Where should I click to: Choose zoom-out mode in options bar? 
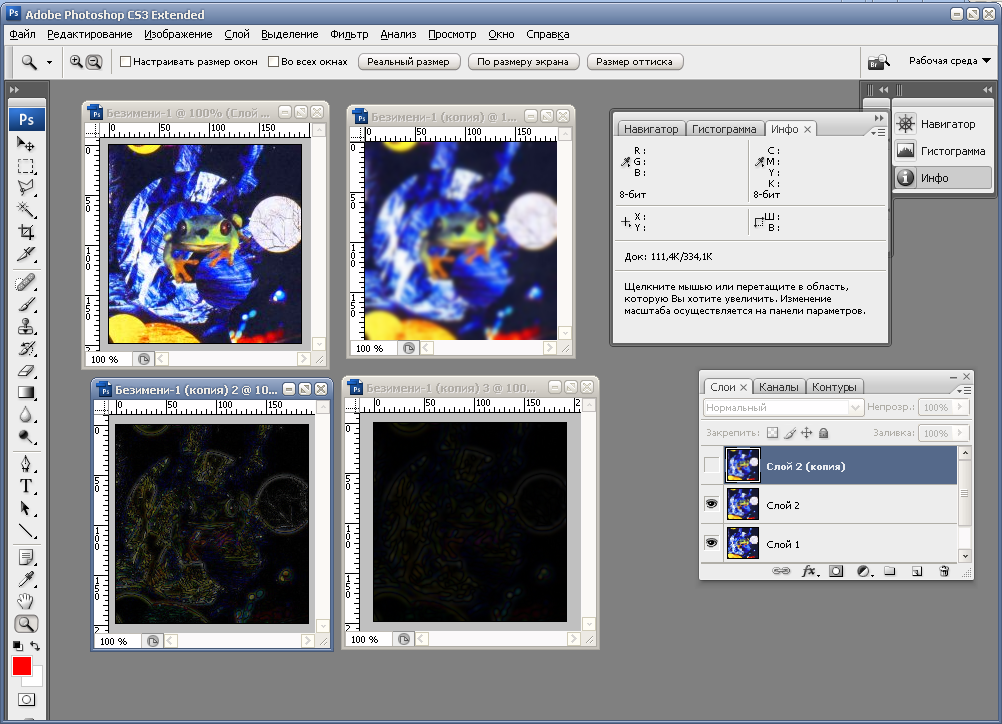pos(94,61)
